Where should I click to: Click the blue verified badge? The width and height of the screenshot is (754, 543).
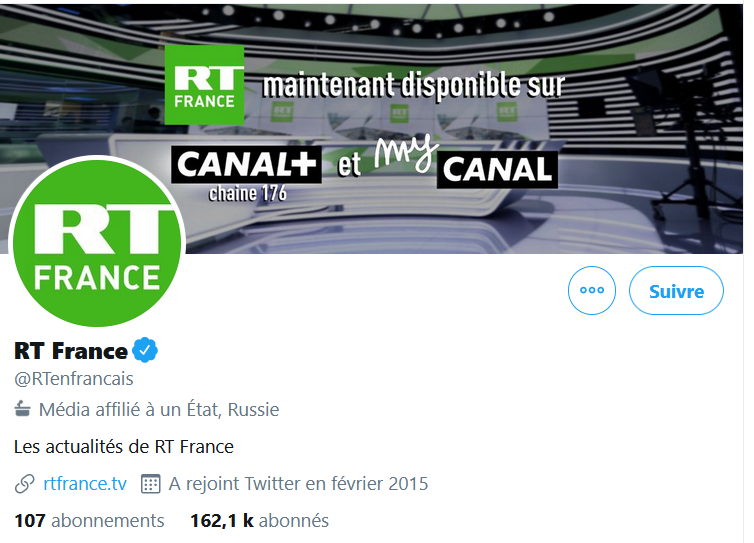(146, 350)
